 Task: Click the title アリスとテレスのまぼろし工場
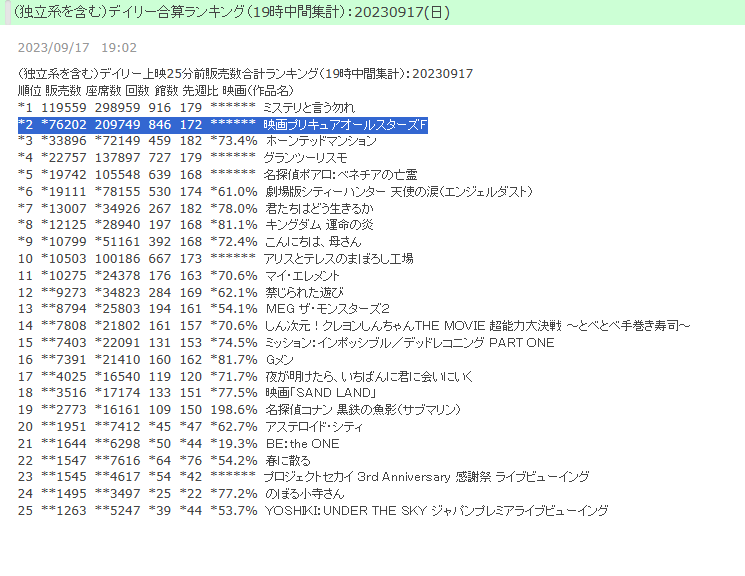click(x=338, y=259)
